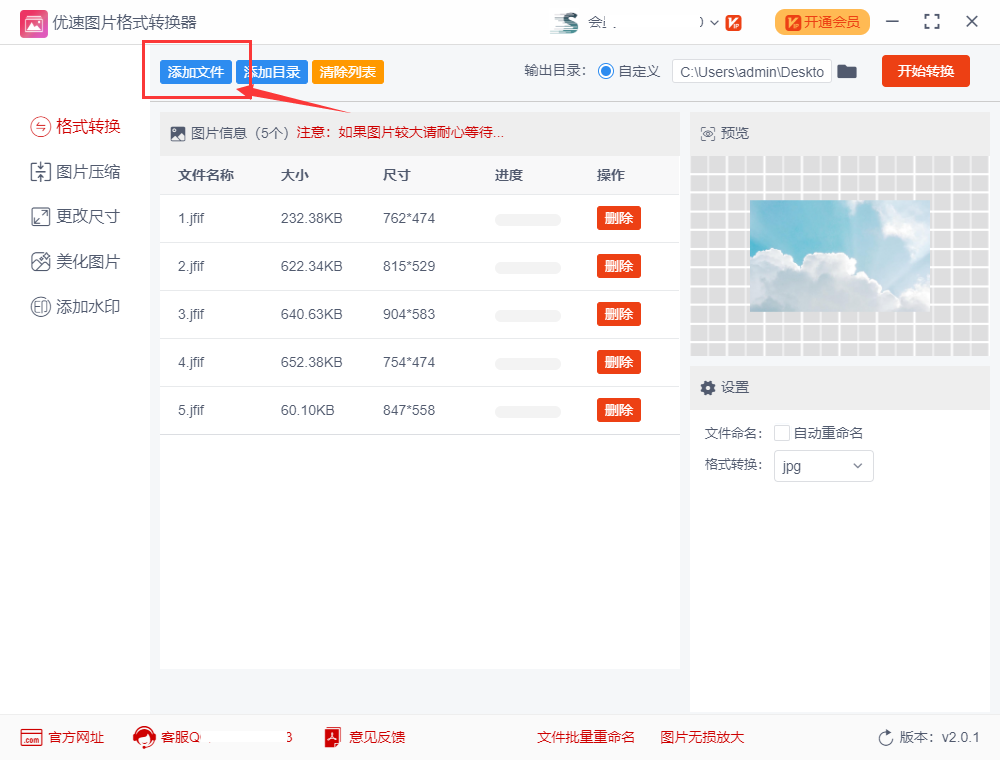Click the sky preview thumbnail
The image size is (1000, 760).
pos(839,256)
